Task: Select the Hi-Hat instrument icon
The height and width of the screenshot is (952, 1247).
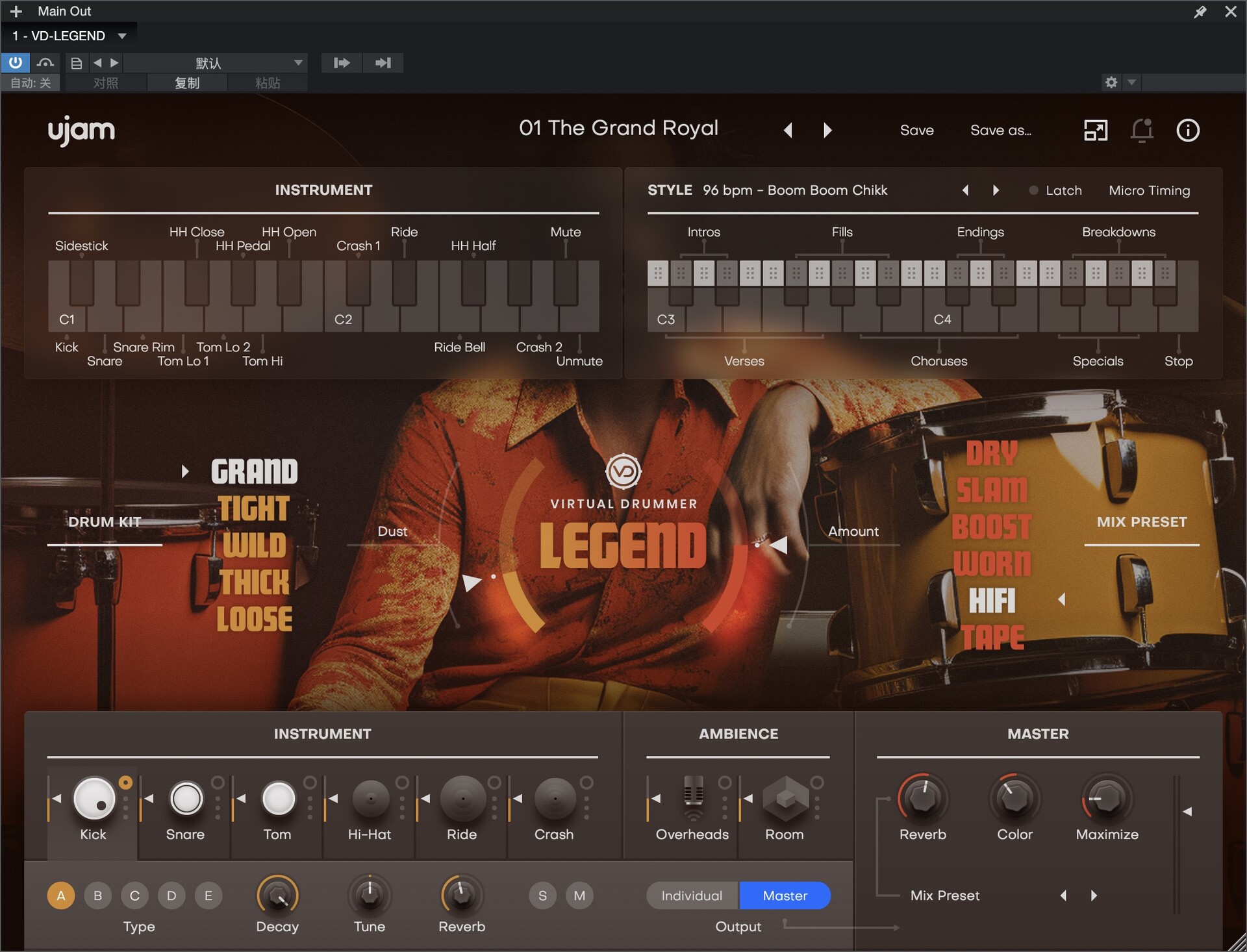Action: click(371, 798)
